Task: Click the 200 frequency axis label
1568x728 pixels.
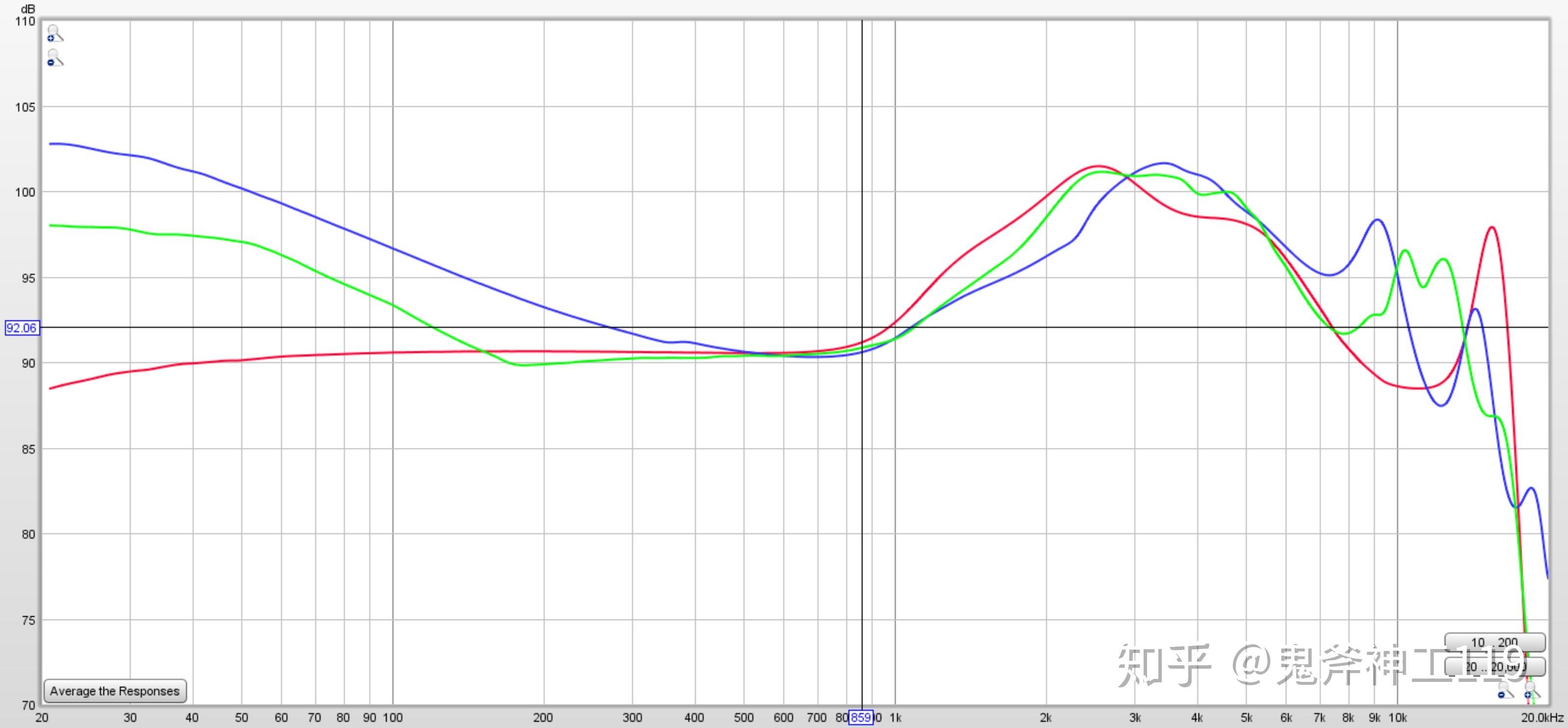Action: click(x=543, y=718)
